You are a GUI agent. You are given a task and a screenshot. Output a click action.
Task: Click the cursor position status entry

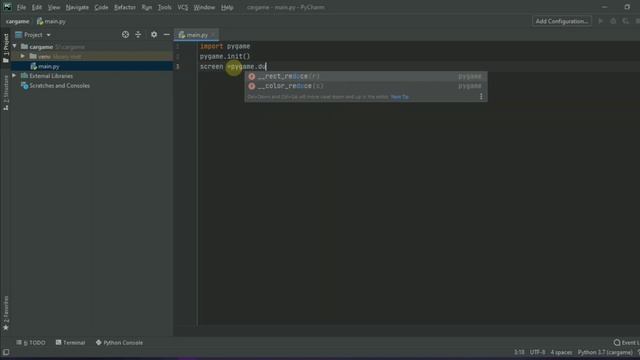[x=519, y=352]
